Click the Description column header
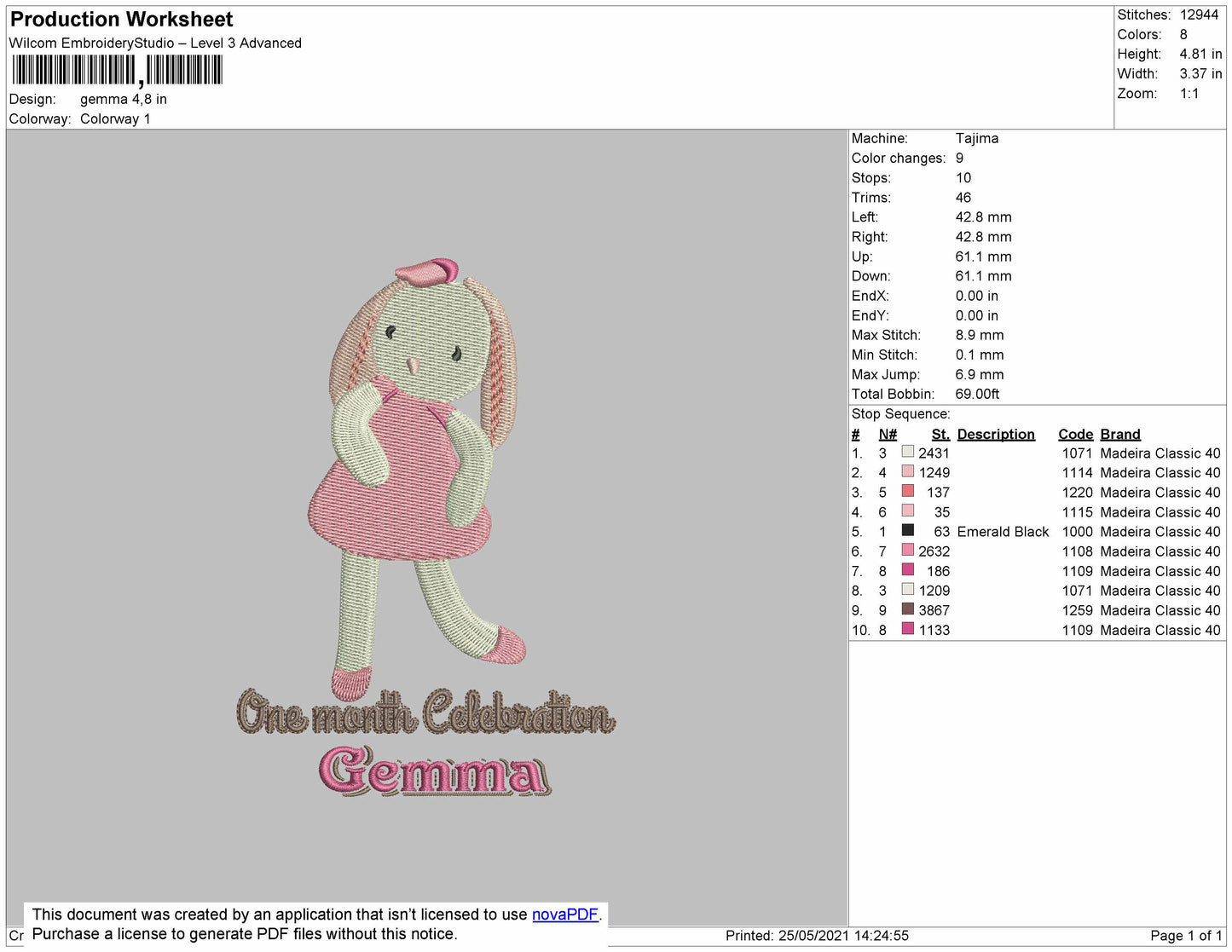The width and height of the screenshot is (1232, 952). click(996, 434)
